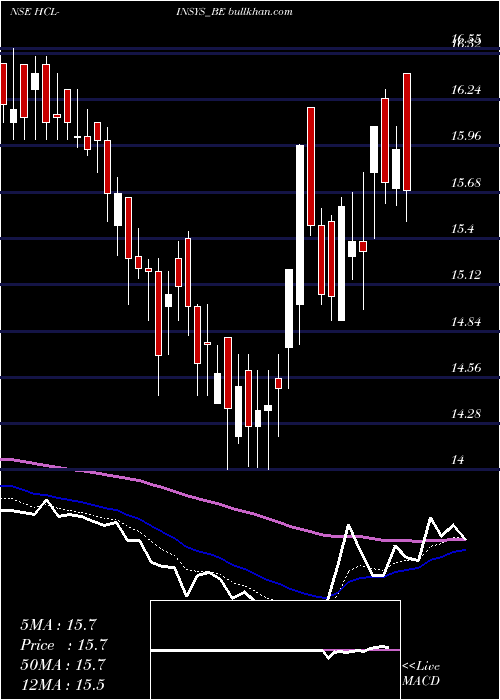The image size is (500, 700).
Task: Click the 15.68 price axis label
Action: coord(466,183)
